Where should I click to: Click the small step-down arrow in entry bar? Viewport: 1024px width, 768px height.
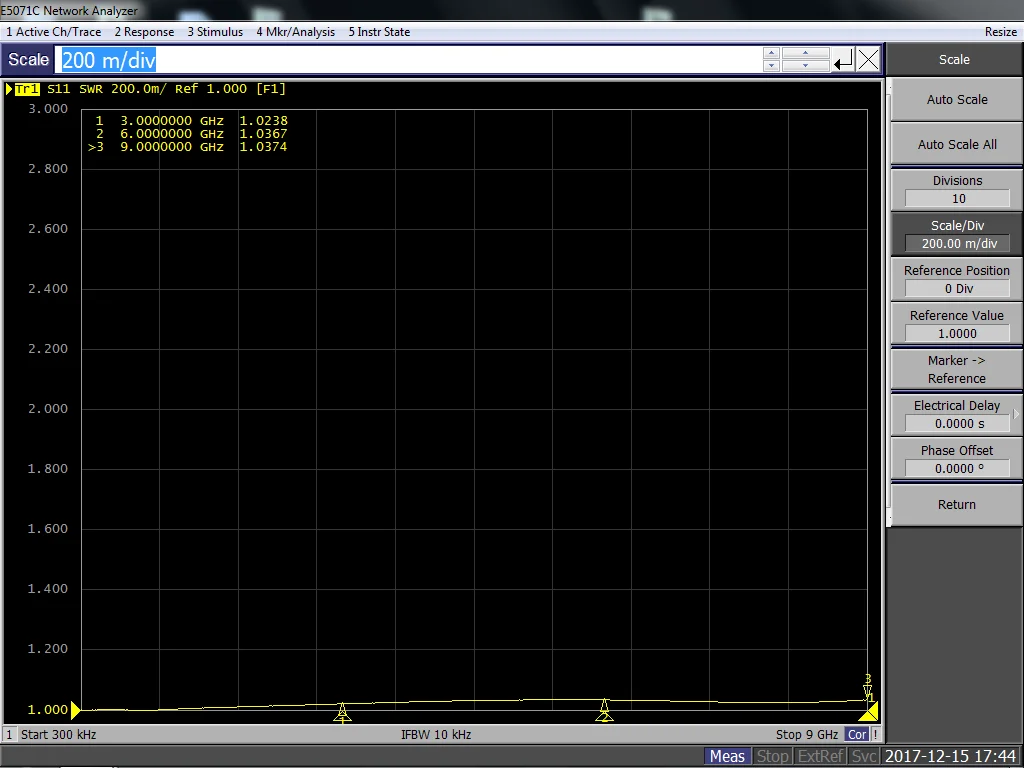(770, 67)
